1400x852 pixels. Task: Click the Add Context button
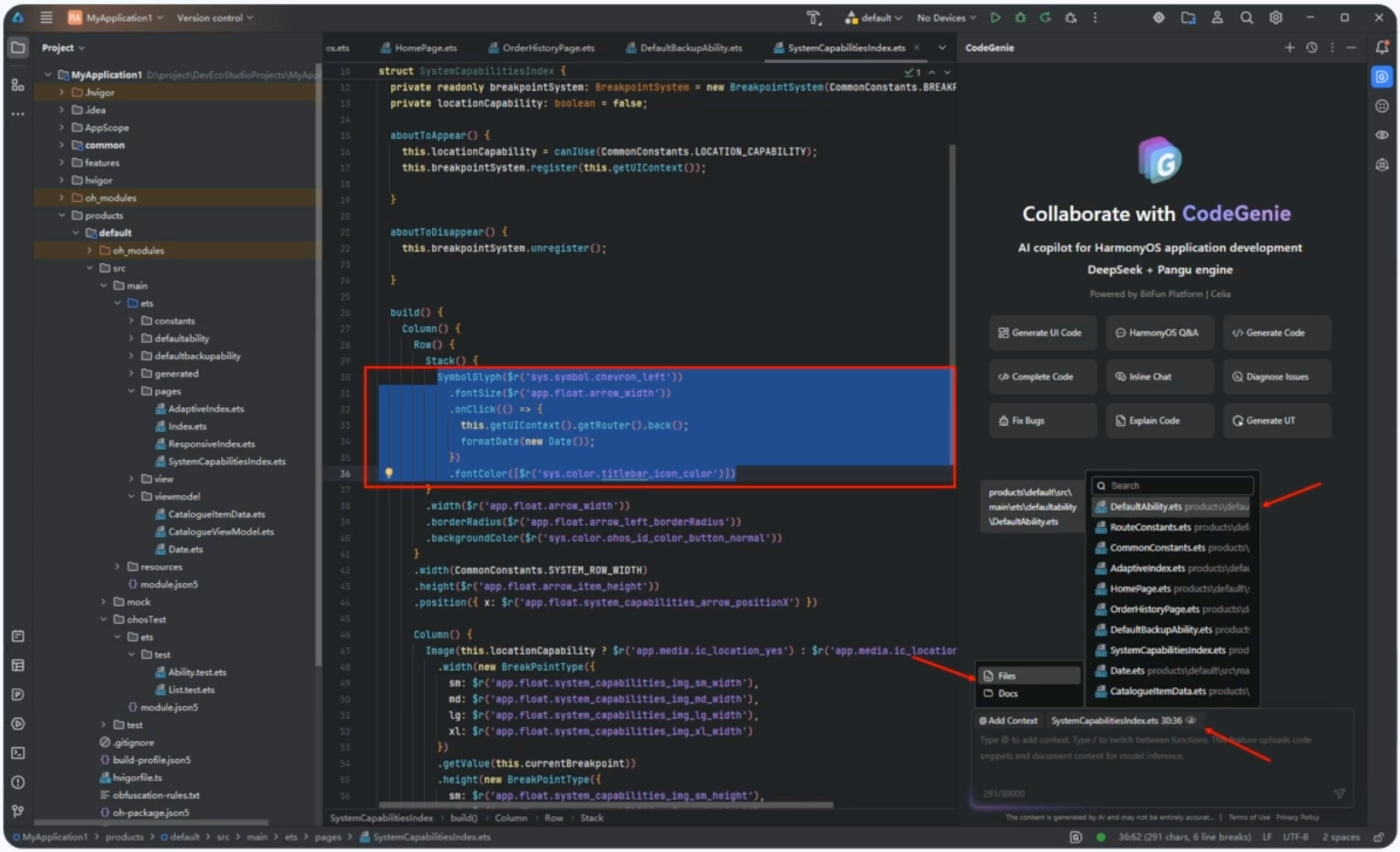[1008, 721]
